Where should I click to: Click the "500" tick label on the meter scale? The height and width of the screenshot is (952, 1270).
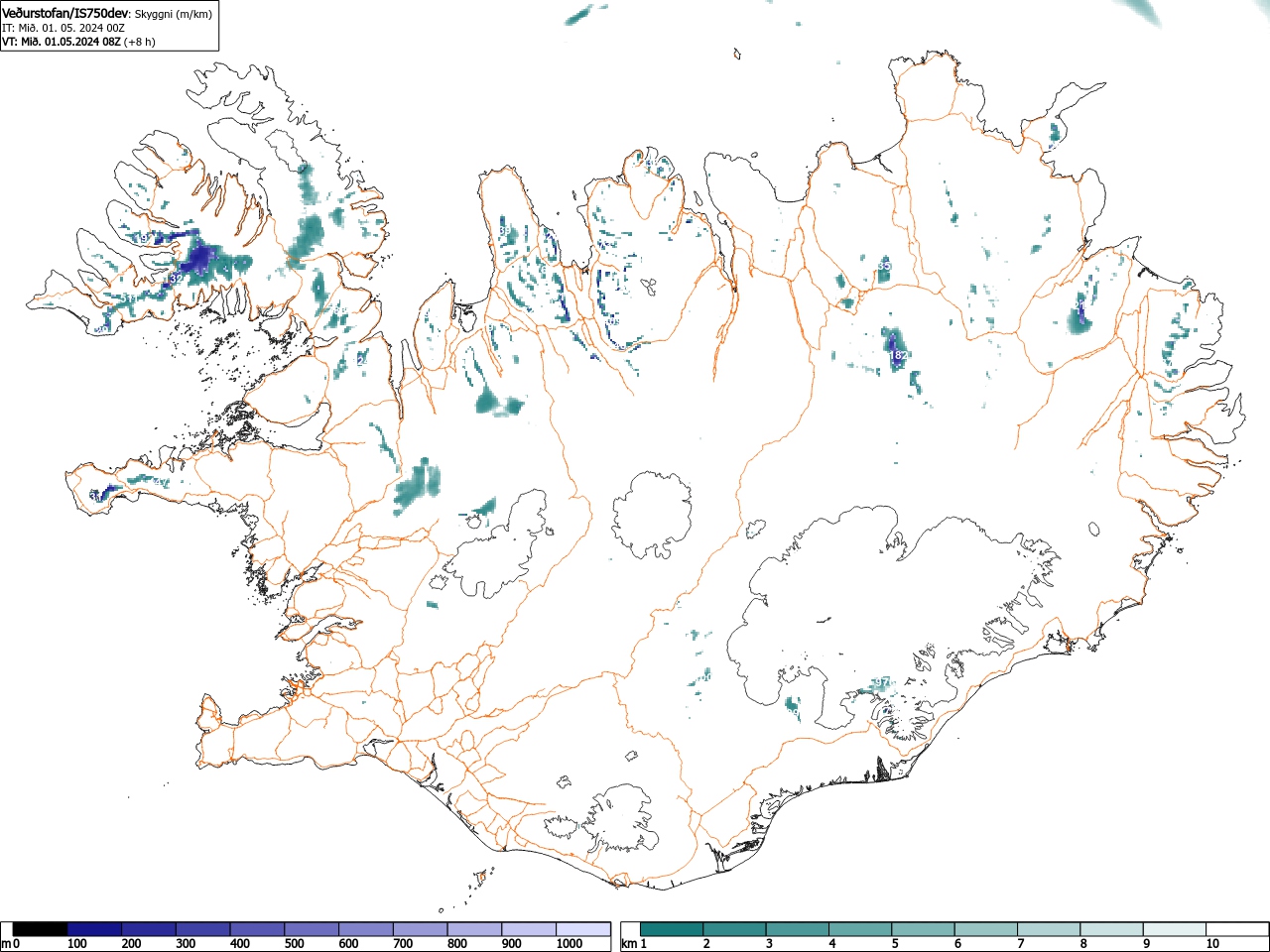[295, 944]
